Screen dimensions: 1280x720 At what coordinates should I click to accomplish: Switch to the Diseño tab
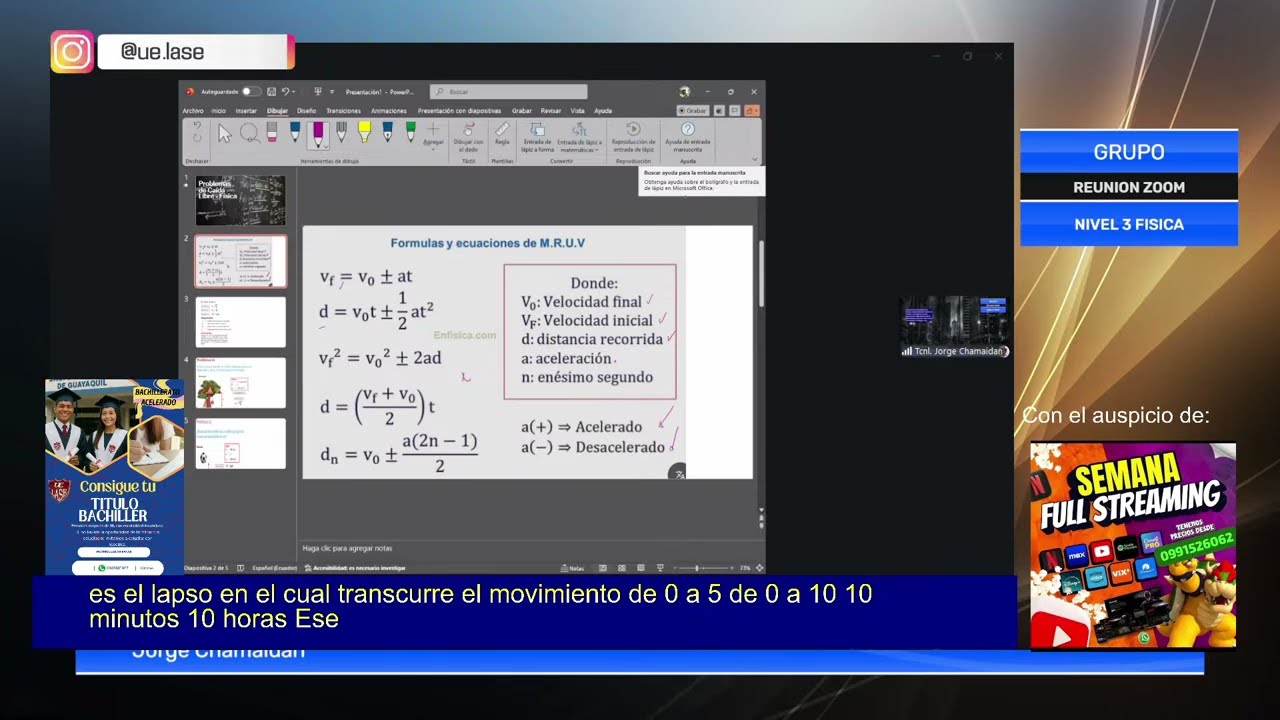click(x=307, y=111)
